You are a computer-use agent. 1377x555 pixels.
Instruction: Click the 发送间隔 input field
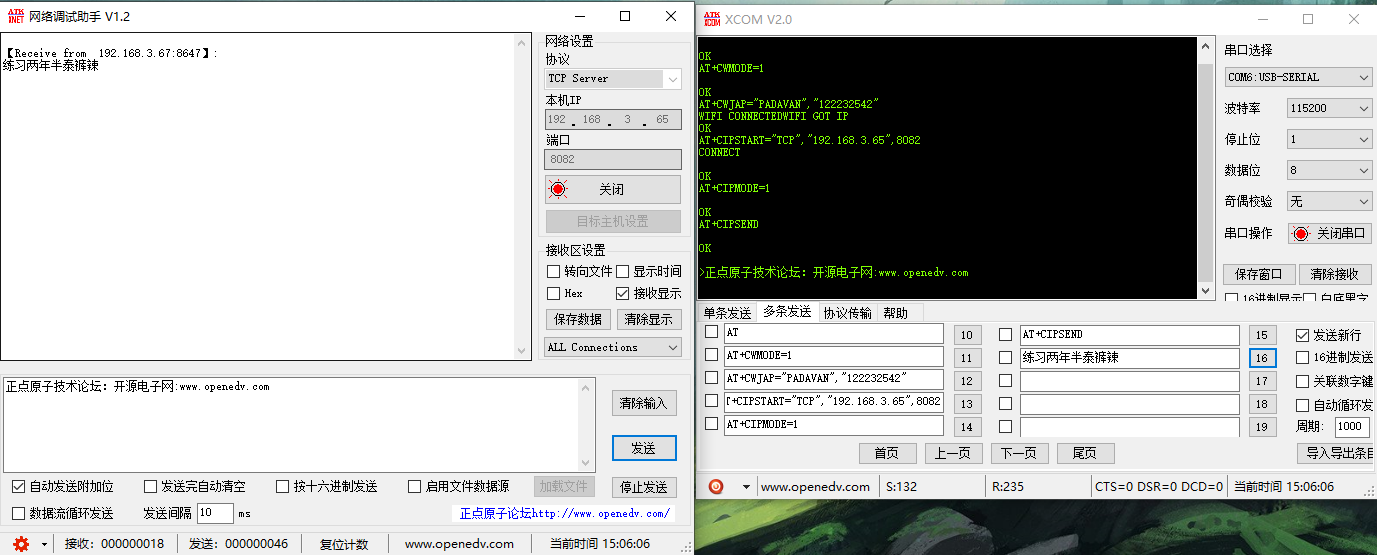coord(214,513)
